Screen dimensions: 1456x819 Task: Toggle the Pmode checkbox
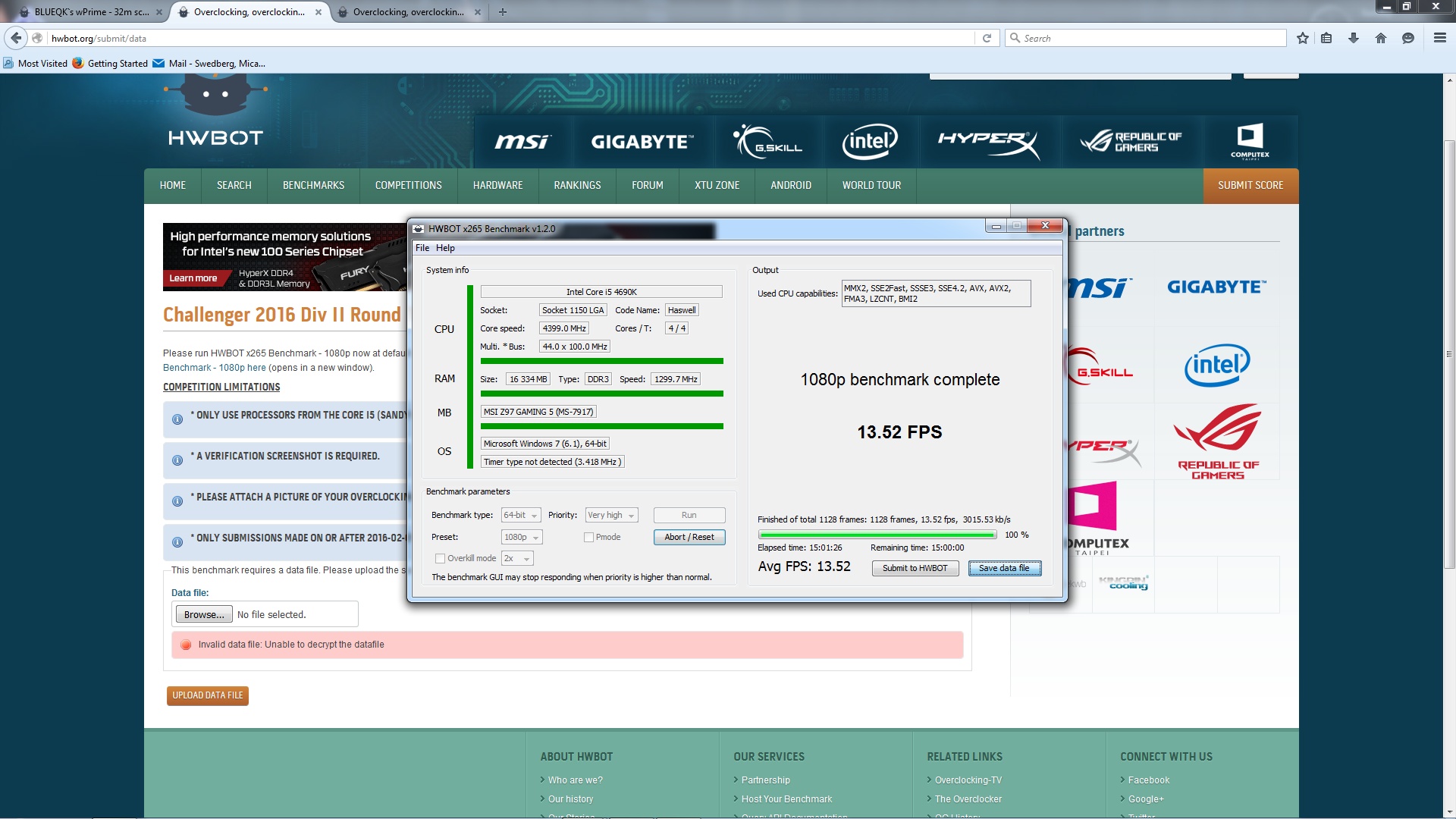pos(588,537)
